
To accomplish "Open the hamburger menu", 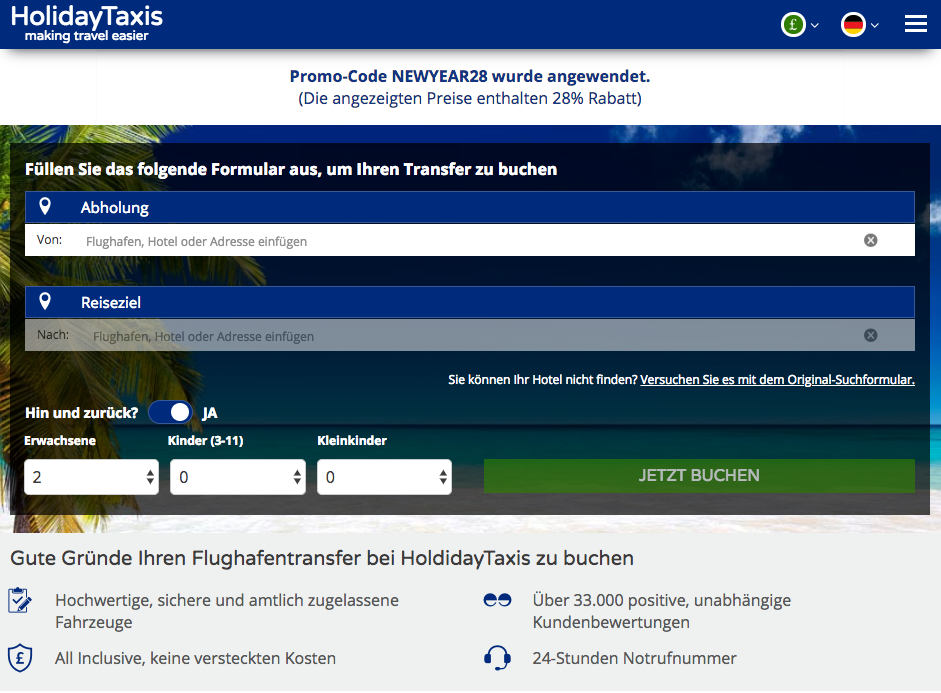I will (x=916, y=24).
